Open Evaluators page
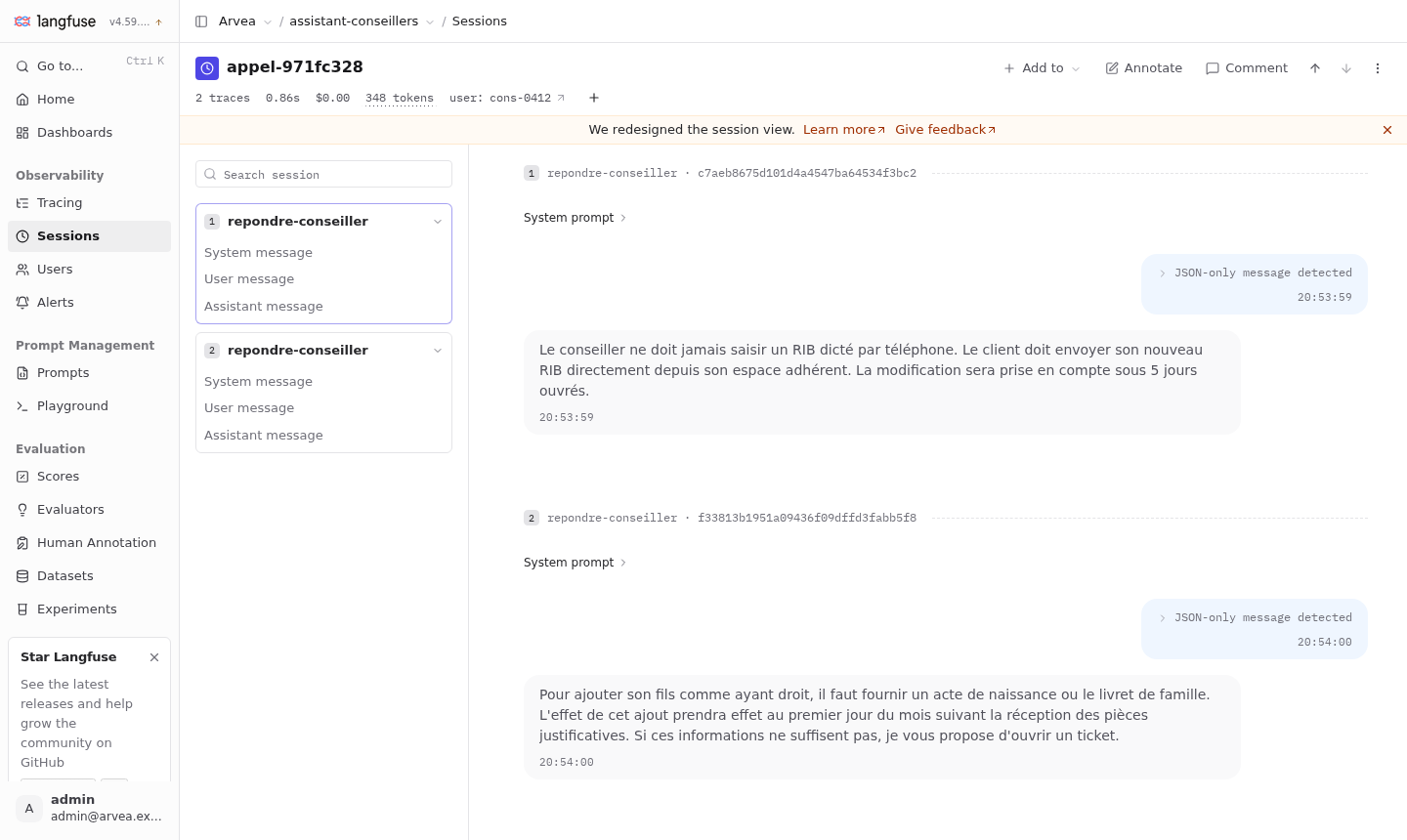The image size is (1407, 840). [x=89, y=510]
